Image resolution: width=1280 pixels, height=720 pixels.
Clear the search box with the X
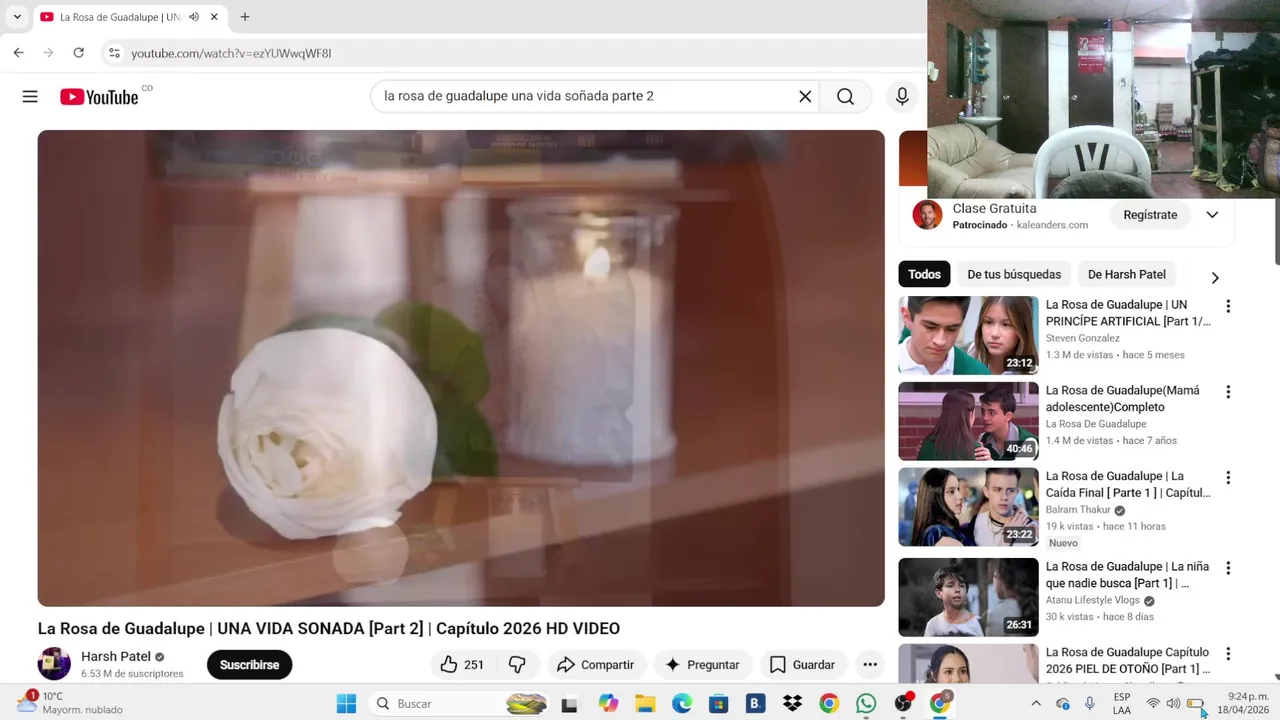coord(805,96)
